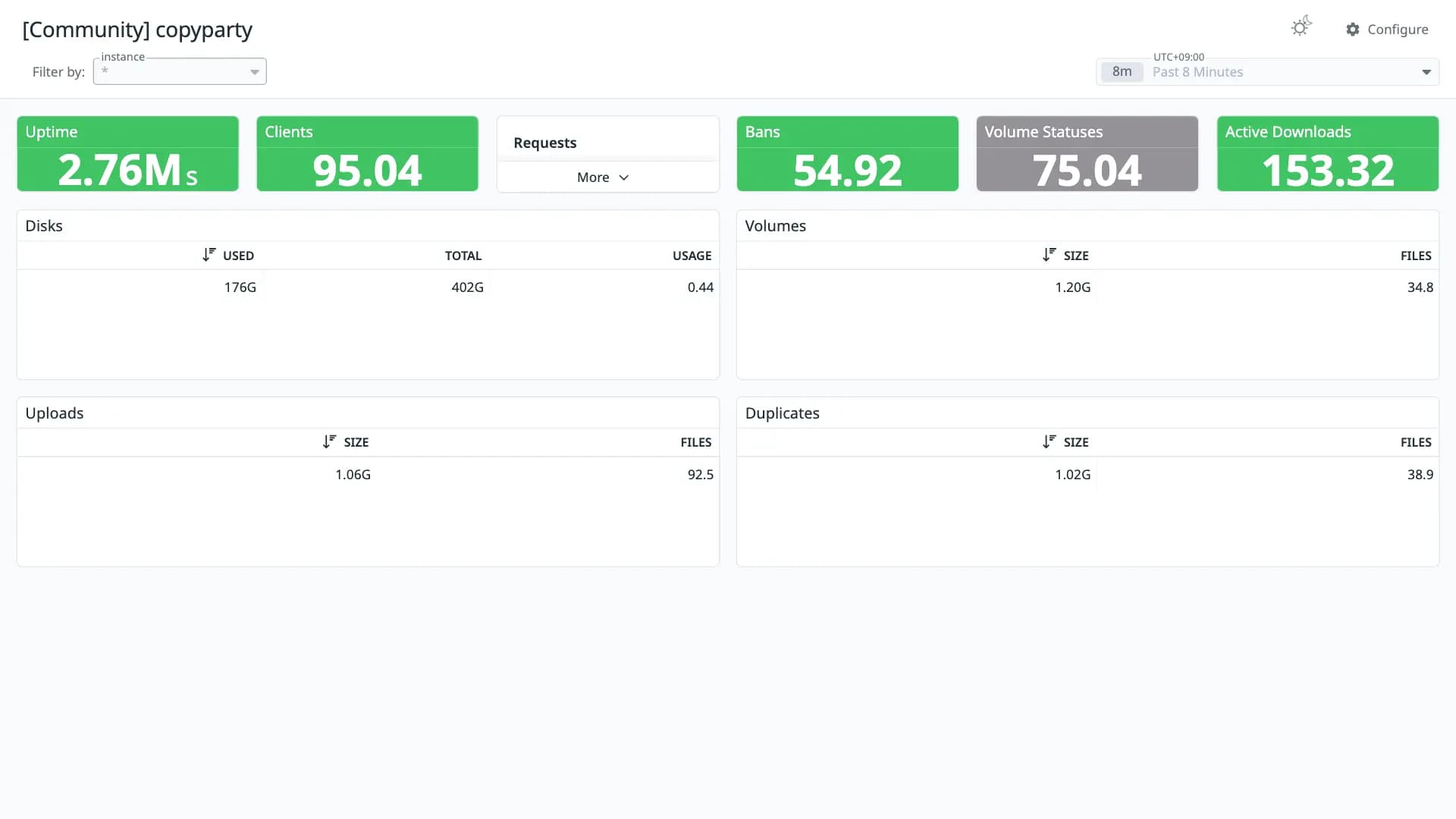Open the Volume Statuses stat card
The image size is (1456, 819).
(x=1087, y=153)
